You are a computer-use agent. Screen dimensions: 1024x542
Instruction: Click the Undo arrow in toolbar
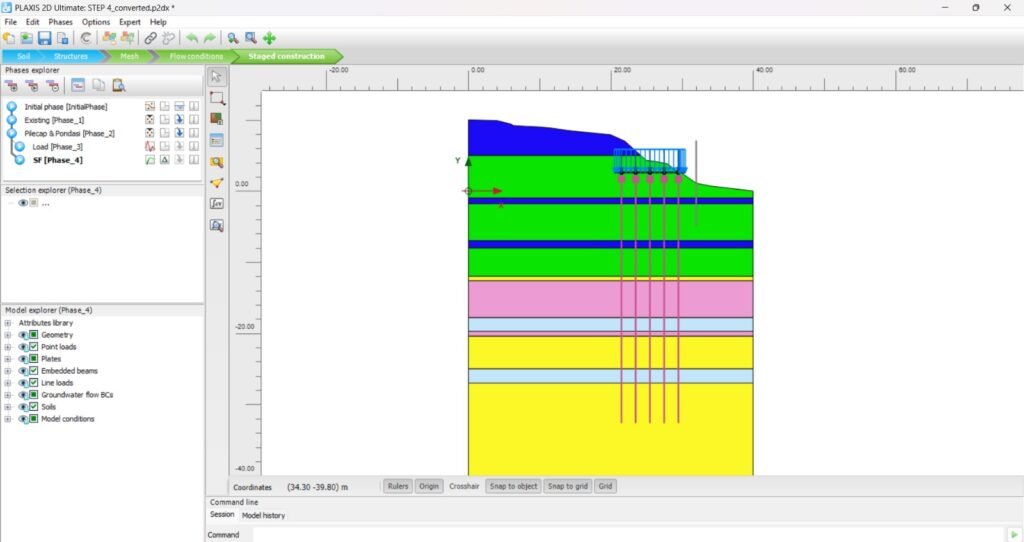tap(192, 38)
